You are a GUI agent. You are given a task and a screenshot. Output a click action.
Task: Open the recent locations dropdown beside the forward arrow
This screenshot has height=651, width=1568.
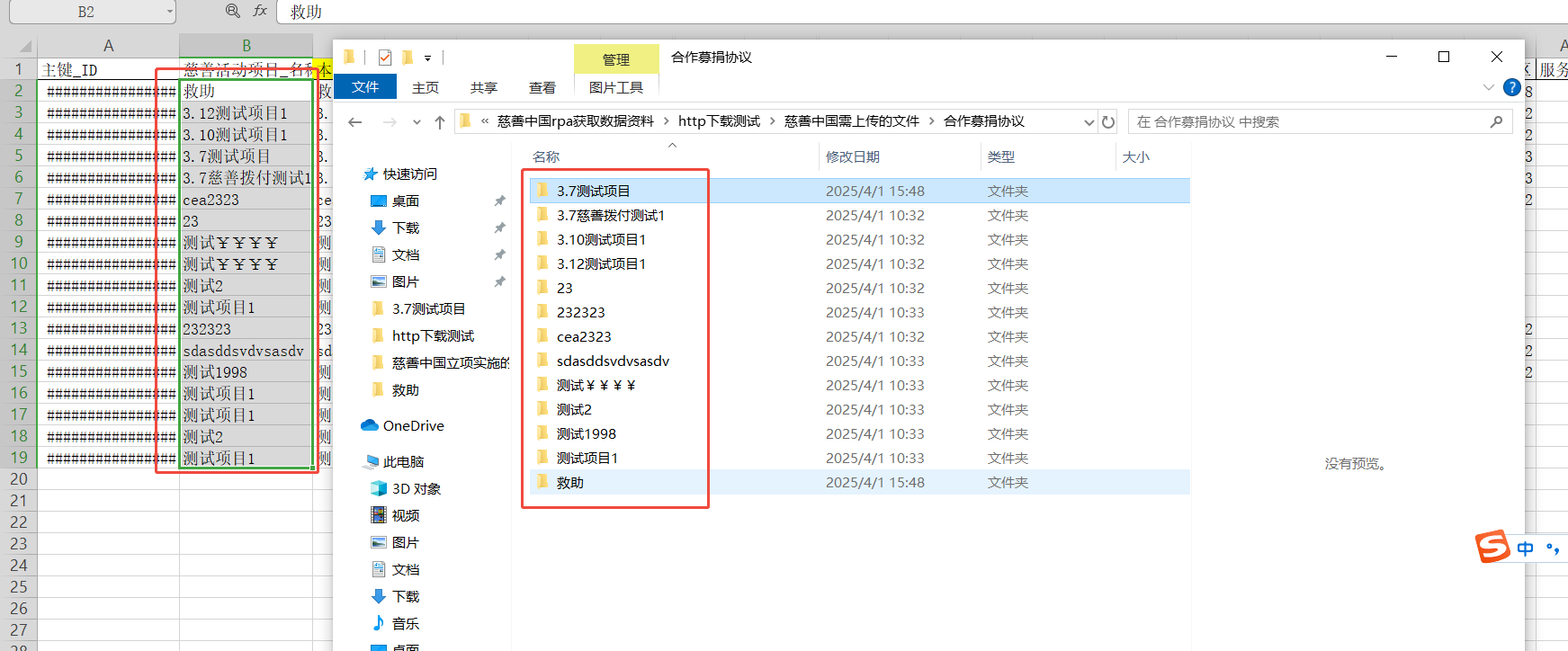(417, 122)
